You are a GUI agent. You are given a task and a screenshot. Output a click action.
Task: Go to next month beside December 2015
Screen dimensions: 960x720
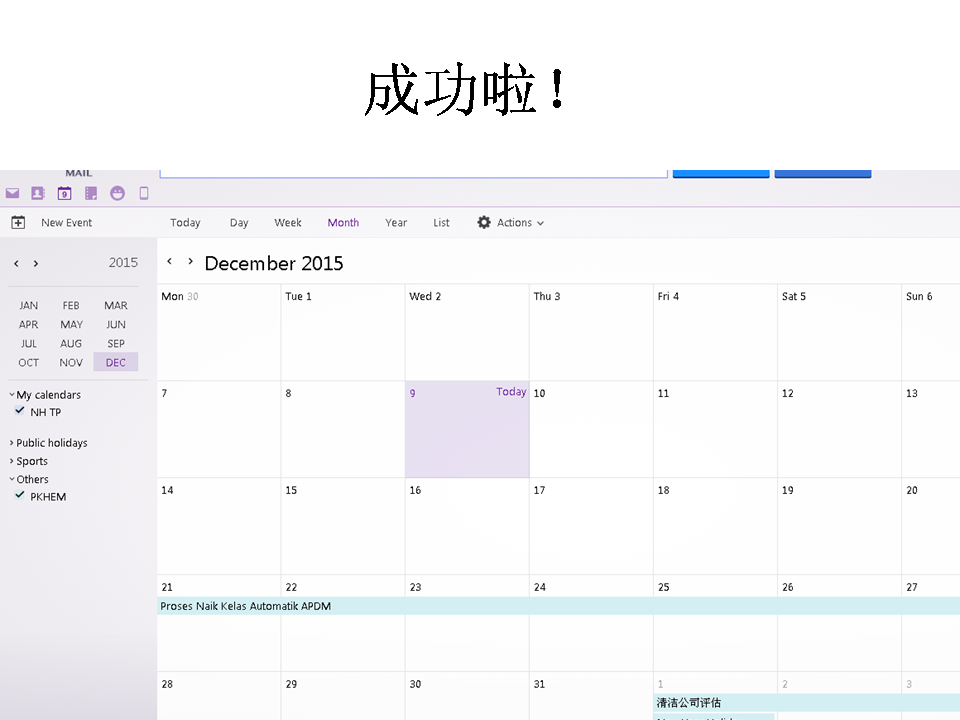tap(190, 261)
